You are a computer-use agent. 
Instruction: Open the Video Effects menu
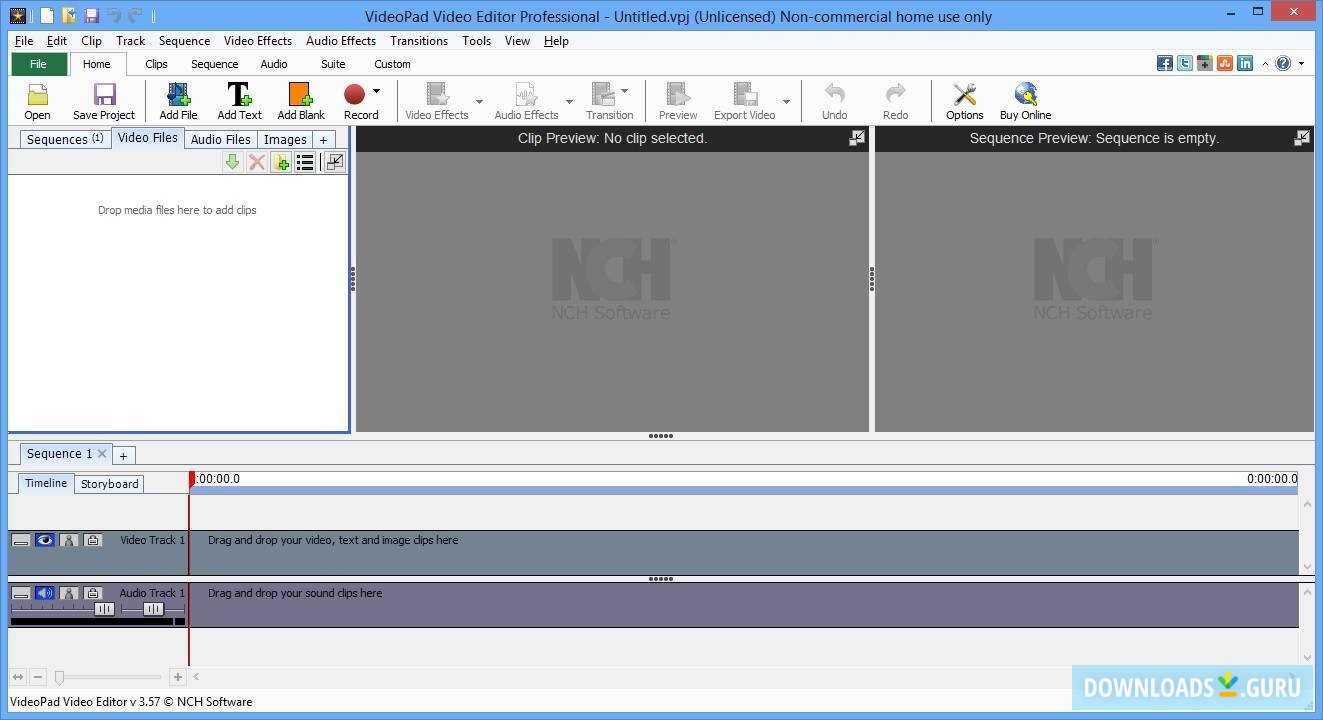click(x=257, y=41)
